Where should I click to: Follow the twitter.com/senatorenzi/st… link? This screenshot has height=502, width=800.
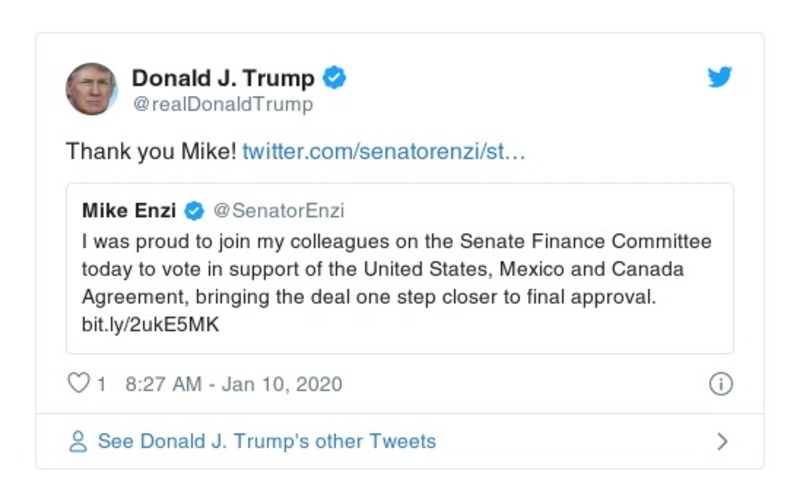coord(384,152)
